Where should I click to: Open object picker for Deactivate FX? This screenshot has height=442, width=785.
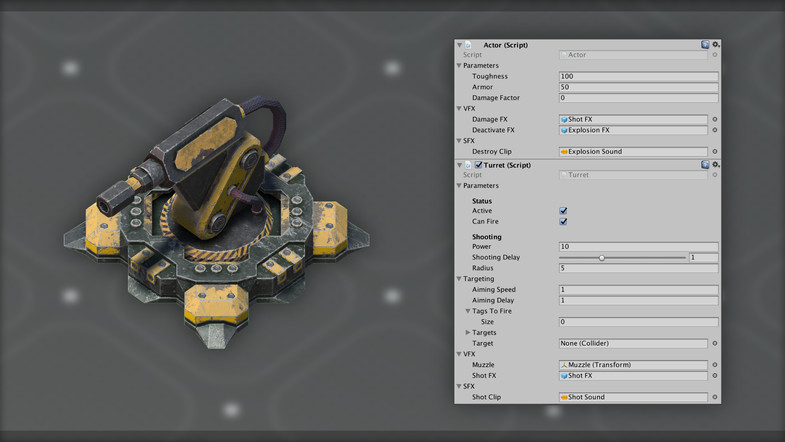coord(715,130)
